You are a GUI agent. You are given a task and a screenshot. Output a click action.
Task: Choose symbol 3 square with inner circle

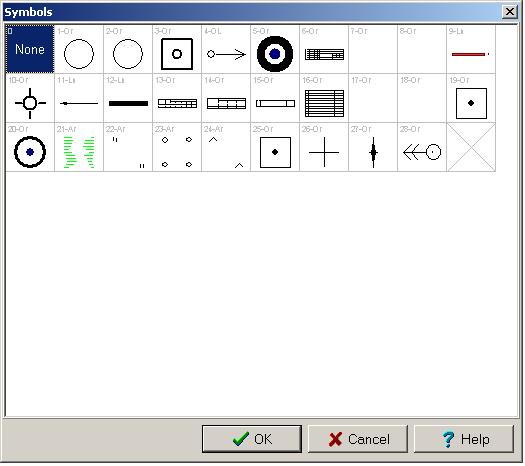coord(177,49)
